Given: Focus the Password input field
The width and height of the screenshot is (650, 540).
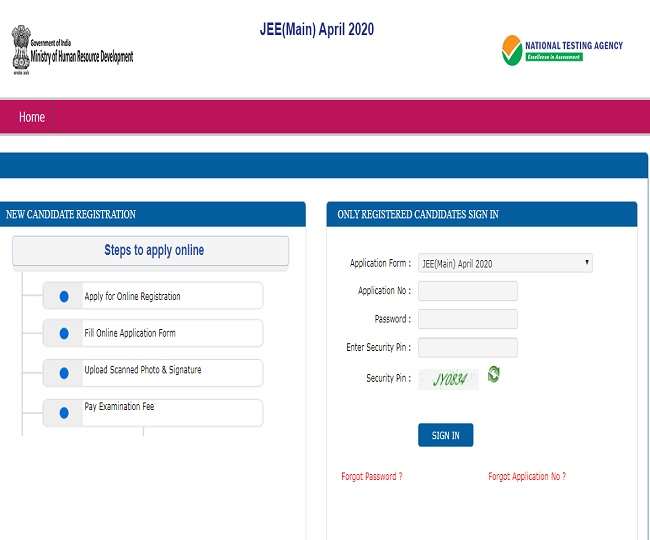Looking at the screenshot, I should click(467, 319).
